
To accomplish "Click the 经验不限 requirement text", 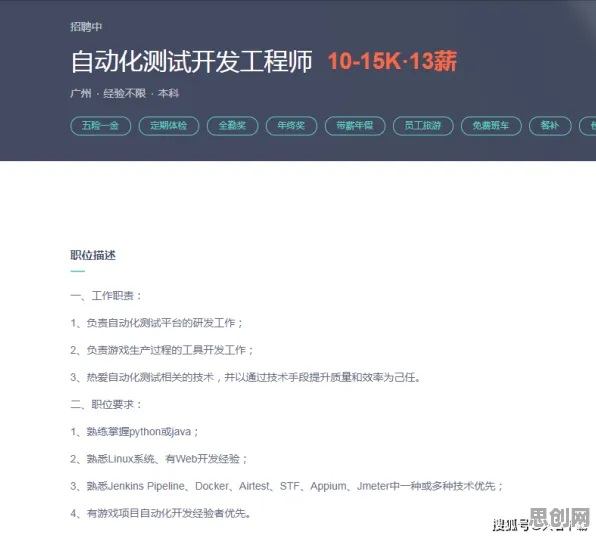I will 125,94.
